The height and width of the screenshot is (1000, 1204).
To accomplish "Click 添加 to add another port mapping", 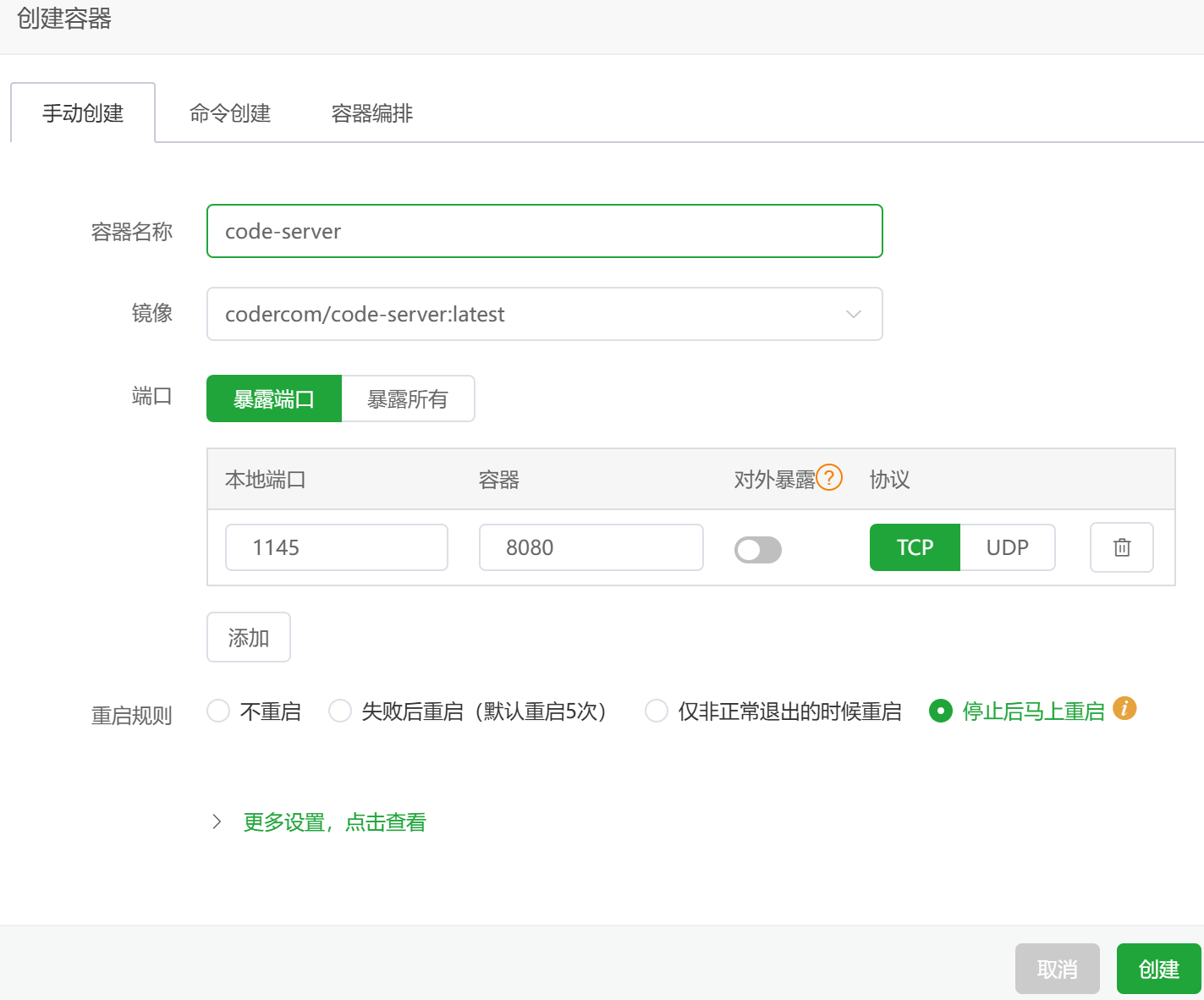I will point(248,636).
